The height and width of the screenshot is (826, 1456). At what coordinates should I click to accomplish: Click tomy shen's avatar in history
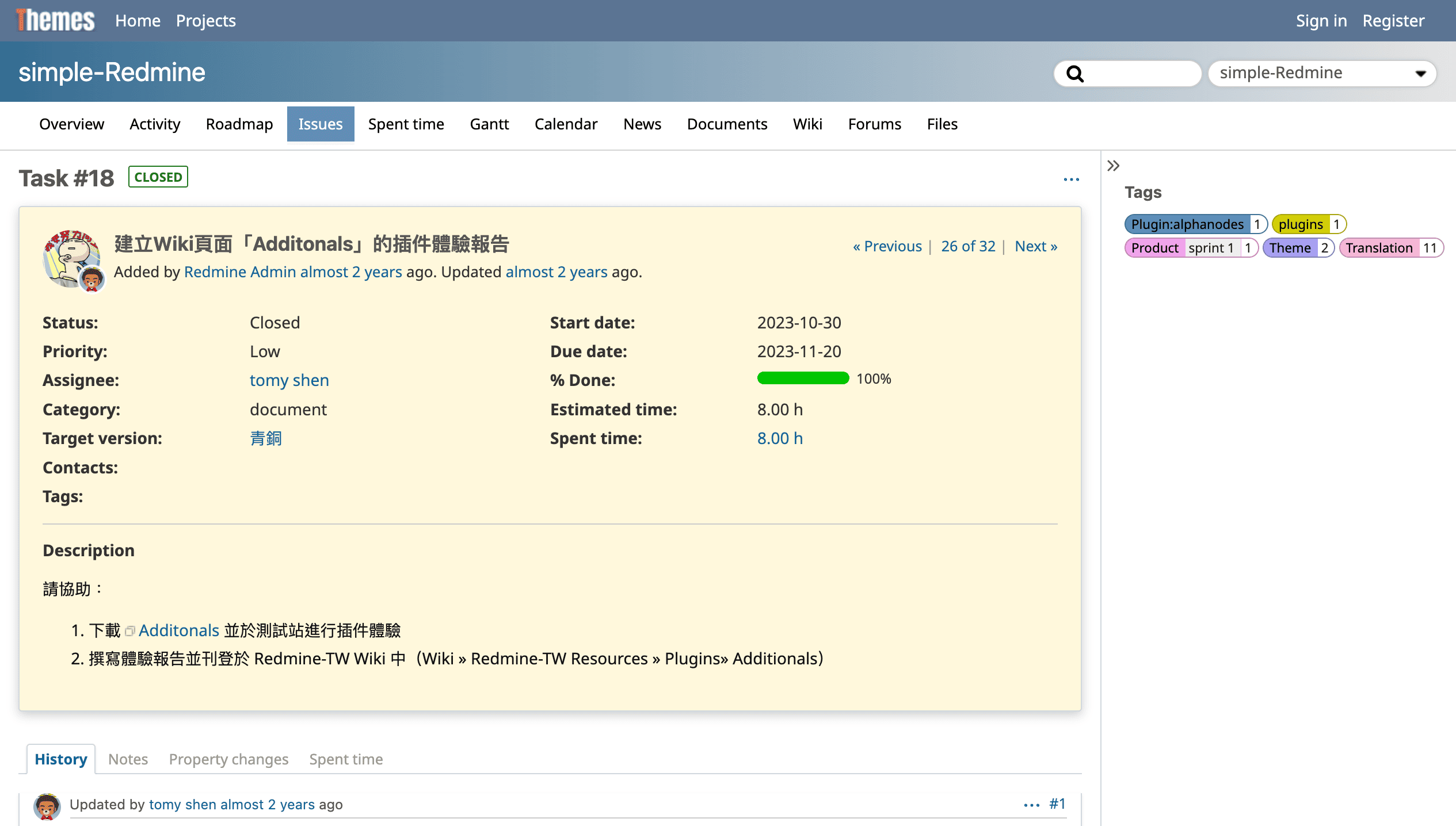click(47, 806)
